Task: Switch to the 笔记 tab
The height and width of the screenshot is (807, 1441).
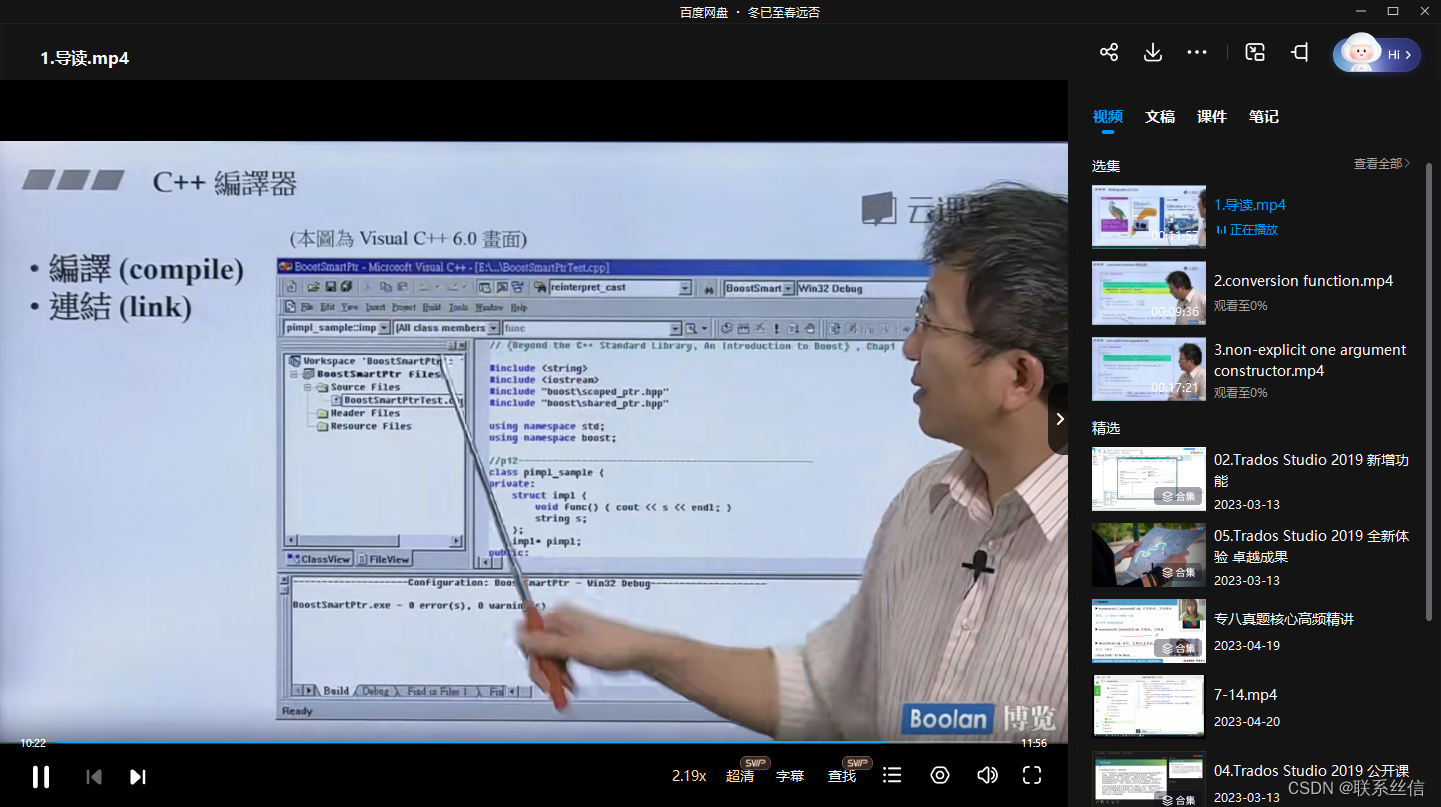Action: tap(1264, 117)
